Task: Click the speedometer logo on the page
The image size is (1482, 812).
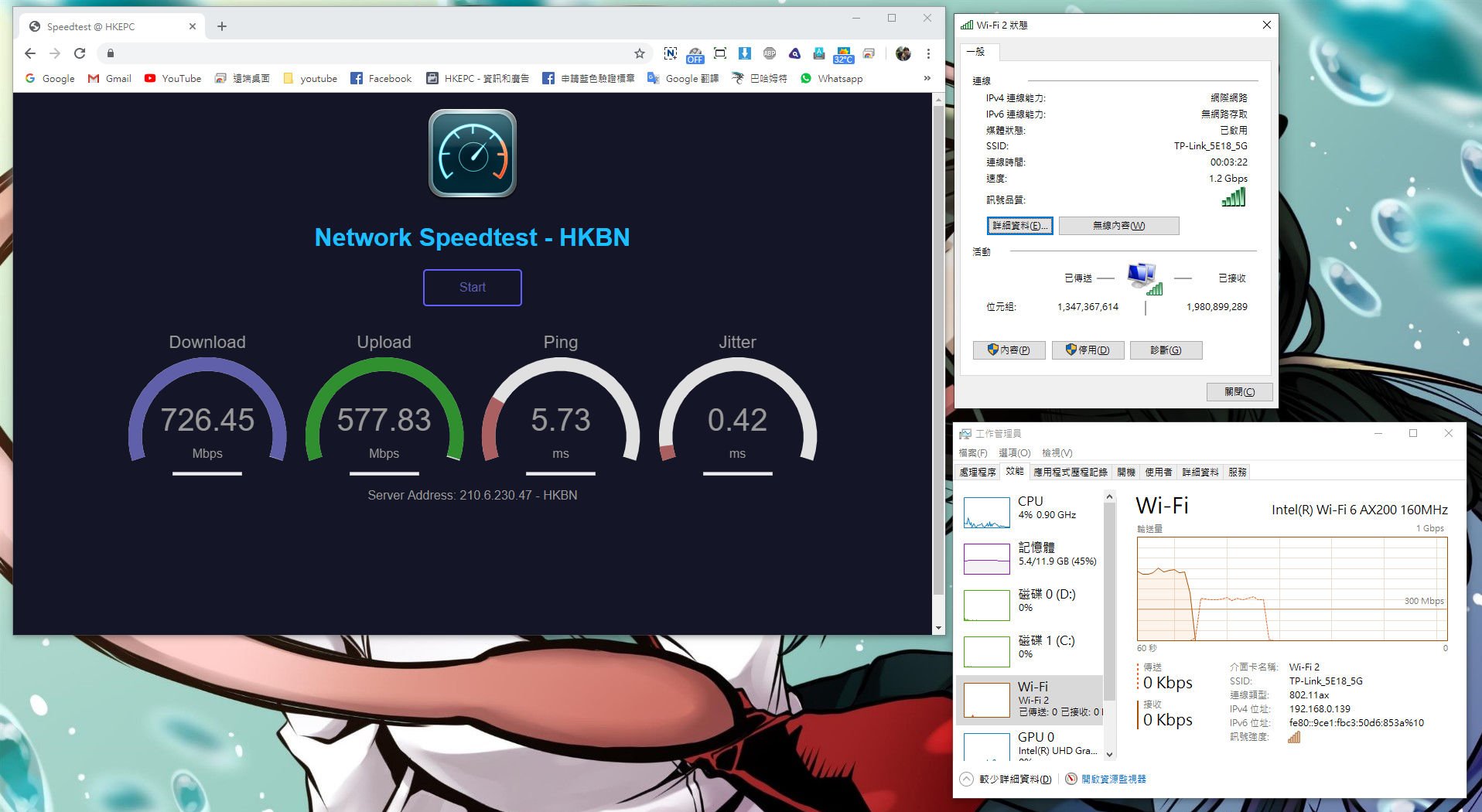Action: pyautogui.click(x=473, y=153)
